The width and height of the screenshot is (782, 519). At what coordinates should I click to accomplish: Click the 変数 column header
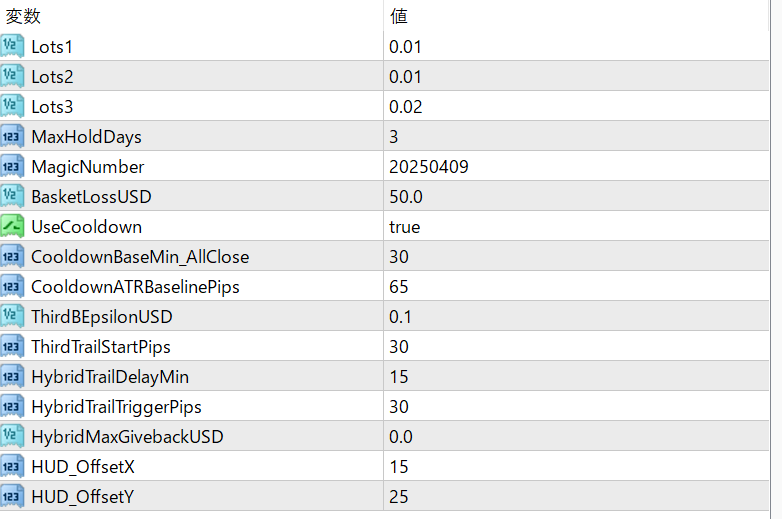[x=24, y=16]
